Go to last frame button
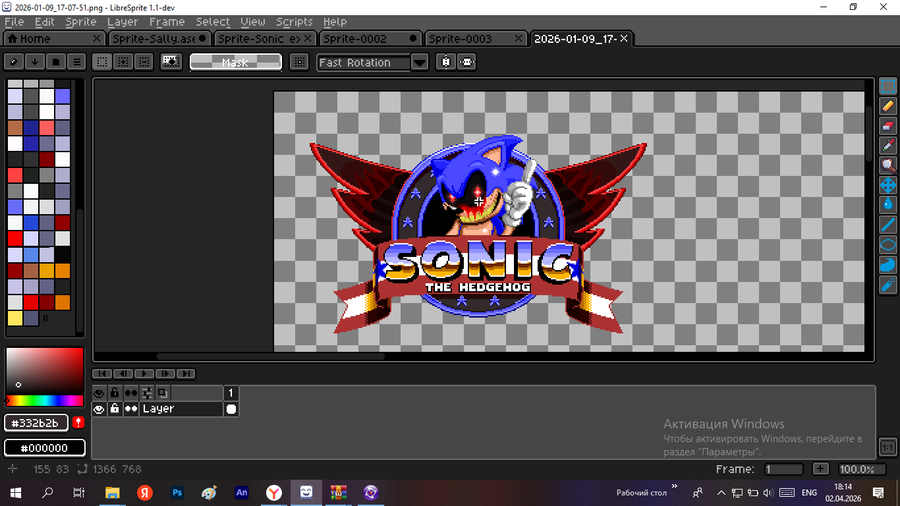 pos(186,373)
